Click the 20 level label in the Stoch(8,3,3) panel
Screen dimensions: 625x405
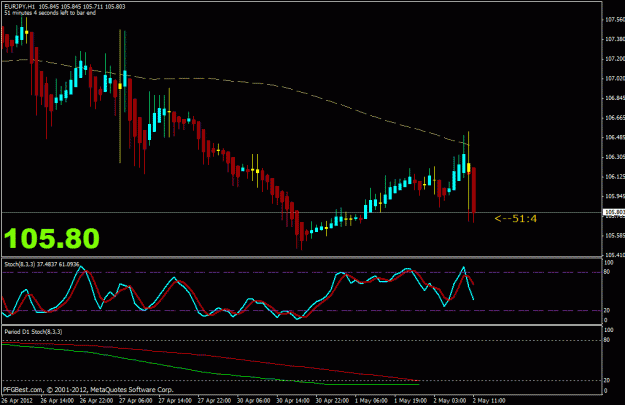pyautogui.click(x=607, y=310)
